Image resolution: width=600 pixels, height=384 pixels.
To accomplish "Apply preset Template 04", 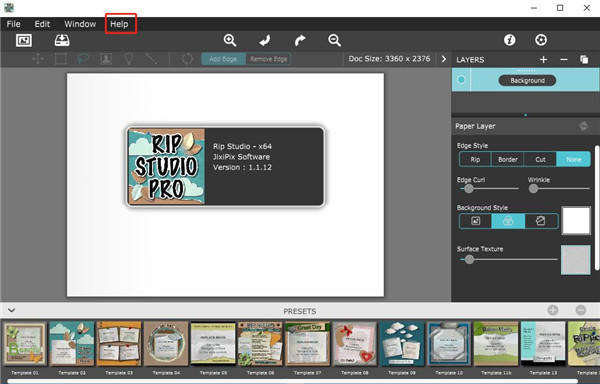I will click(x=166, y=343).
